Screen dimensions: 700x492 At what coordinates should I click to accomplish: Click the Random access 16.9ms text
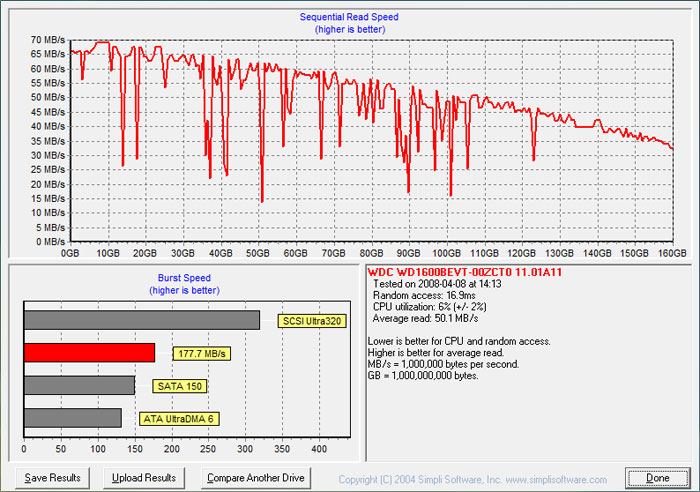tap(424, 295)
